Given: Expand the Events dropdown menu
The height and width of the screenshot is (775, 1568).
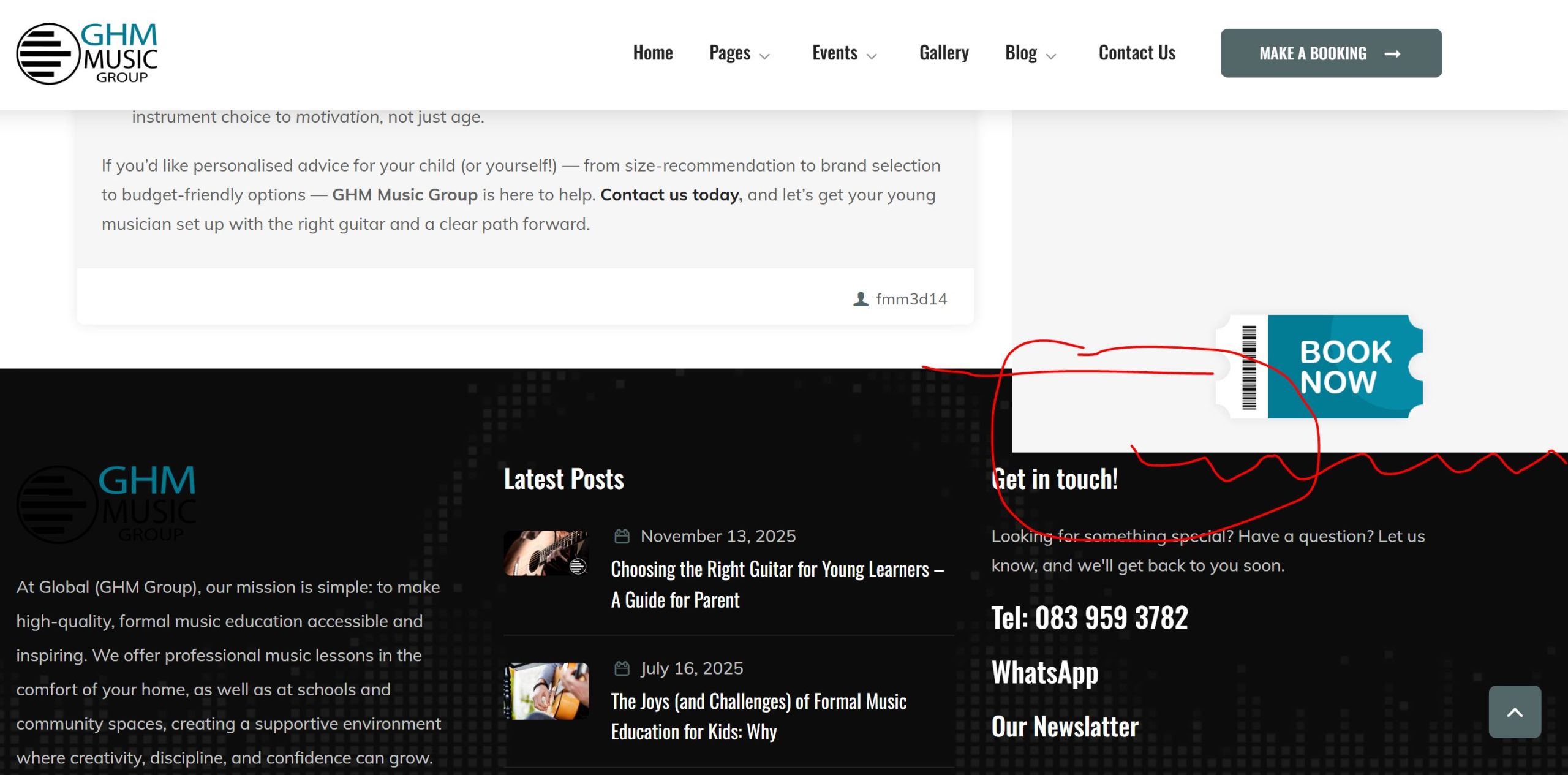Looking at the screenshot, I should point(843,53).
